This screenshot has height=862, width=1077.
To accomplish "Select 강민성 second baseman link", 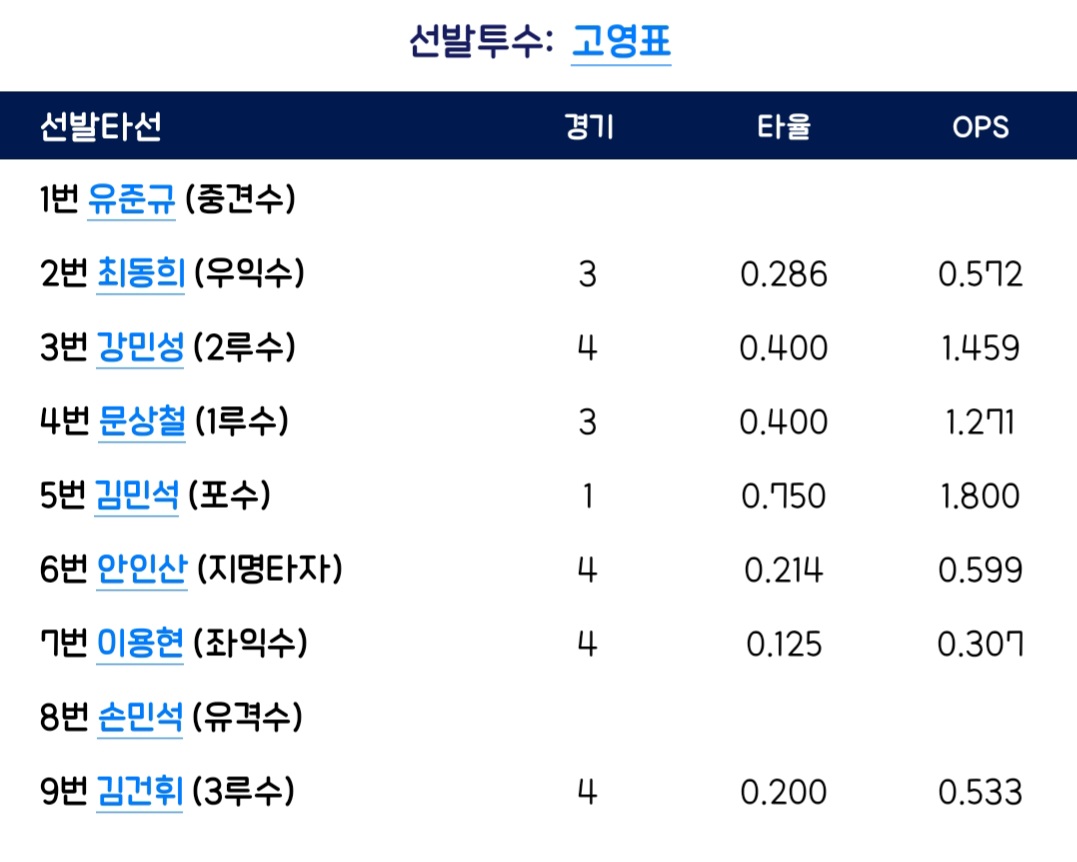I will click(141, 348).
